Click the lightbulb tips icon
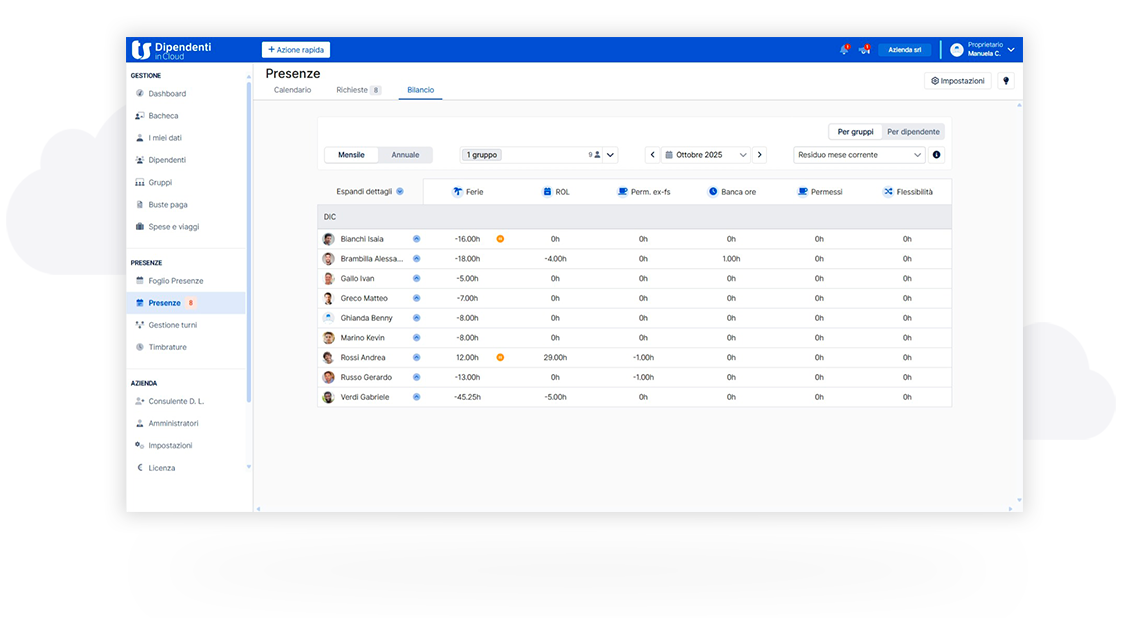 [1006, 81]
